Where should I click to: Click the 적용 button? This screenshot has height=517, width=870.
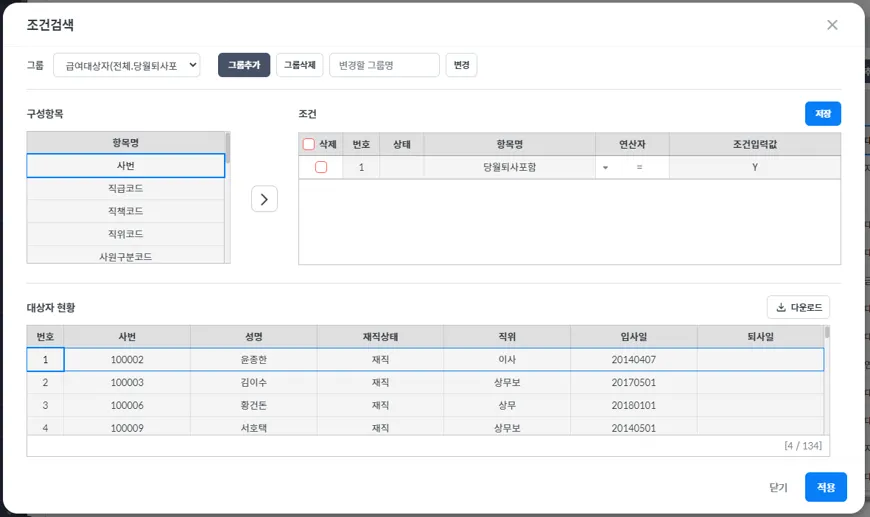tap(826, 487)
